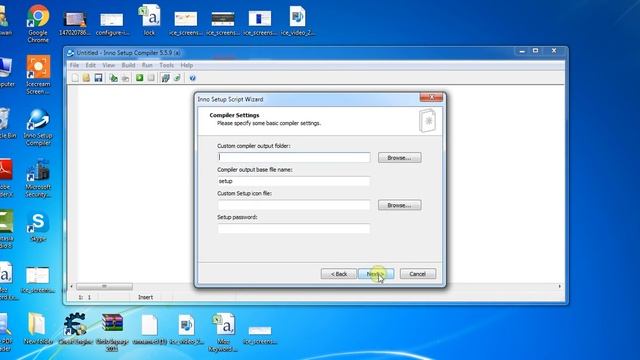The height and width of the screenshot is (360, 640).
Task: Click the Custom Setup icon file field
Action: coord(294,205)
